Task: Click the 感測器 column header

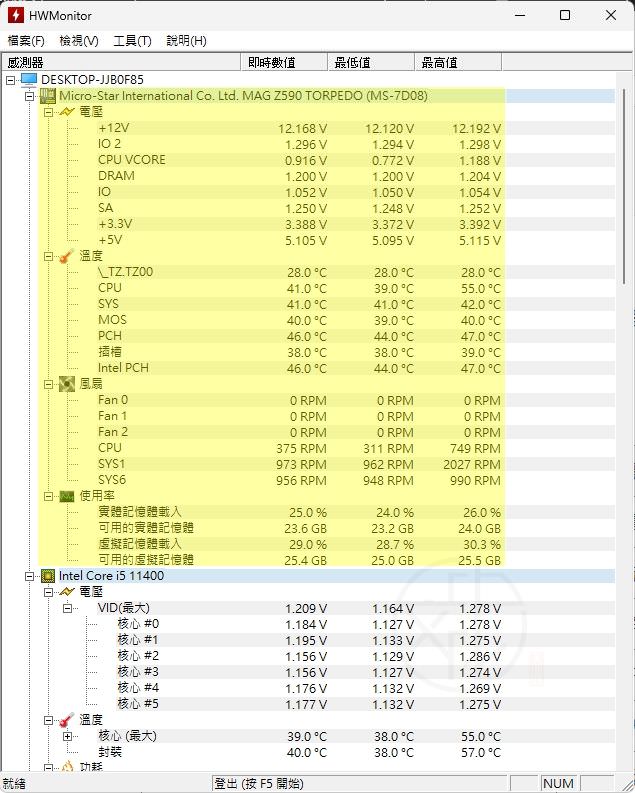Action: point(121,62)
